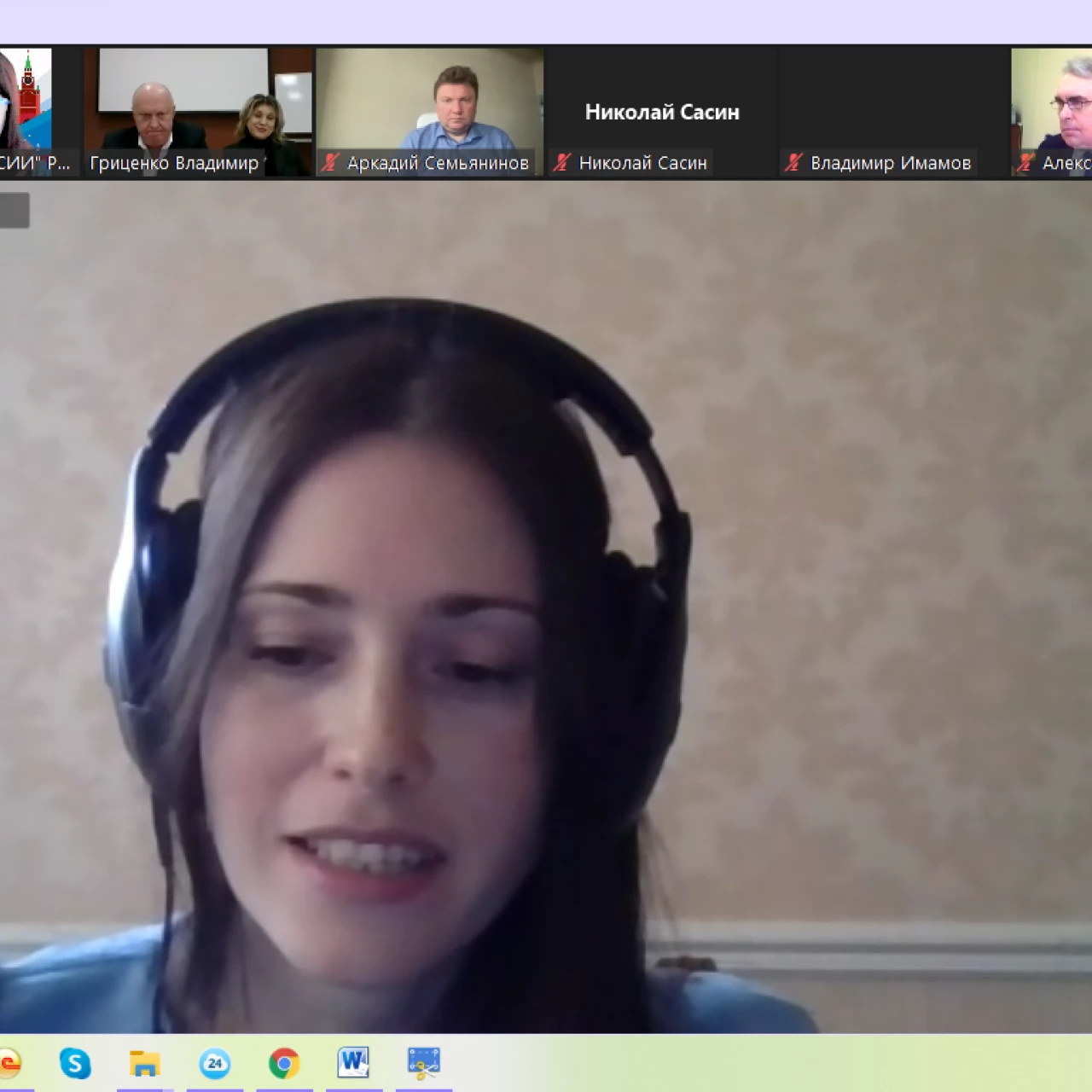
Task: Switch to Google Chrome in the taskbar
Action: tap(284, 1063)
